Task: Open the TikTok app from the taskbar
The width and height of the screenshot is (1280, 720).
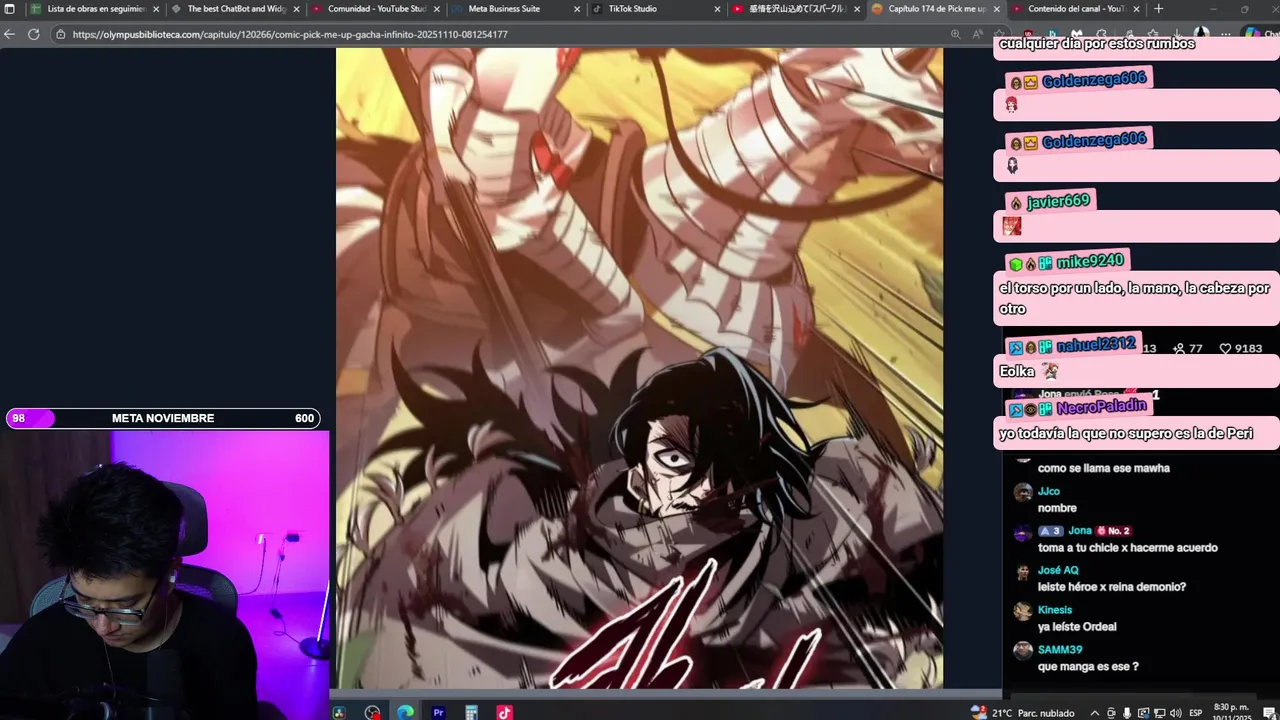Action: coord(504,713)
